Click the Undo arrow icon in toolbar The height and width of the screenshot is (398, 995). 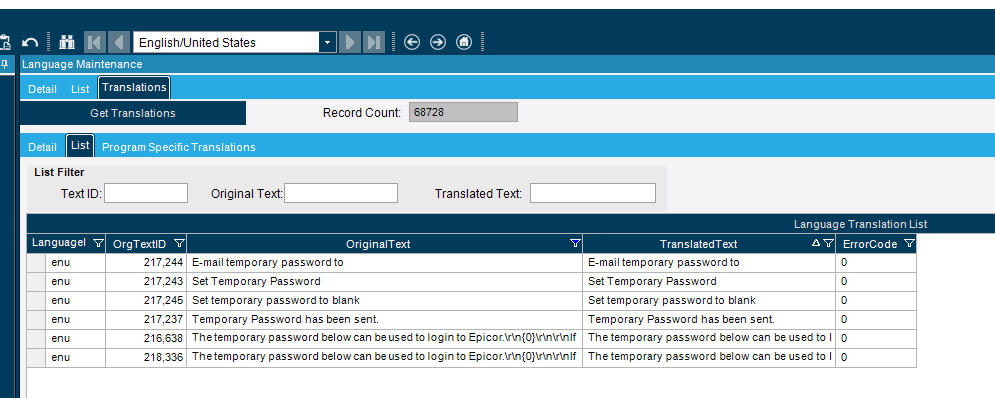point(30,43)
